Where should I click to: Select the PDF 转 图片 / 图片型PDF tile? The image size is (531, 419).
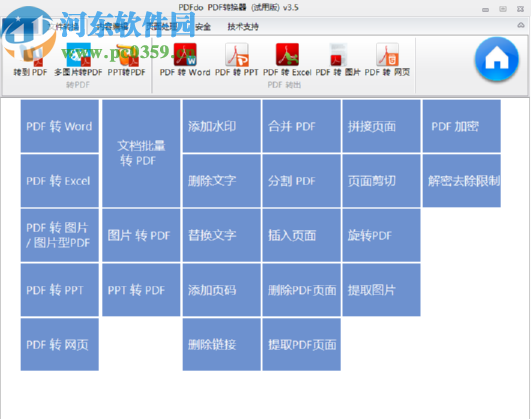[60, 235]
